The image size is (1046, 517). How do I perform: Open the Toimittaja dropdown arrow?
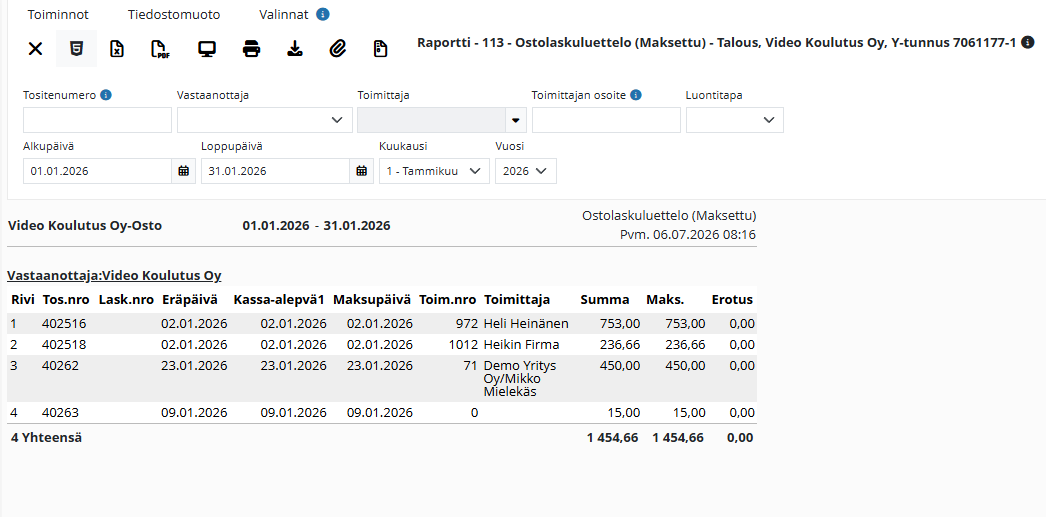click(516, 120)
